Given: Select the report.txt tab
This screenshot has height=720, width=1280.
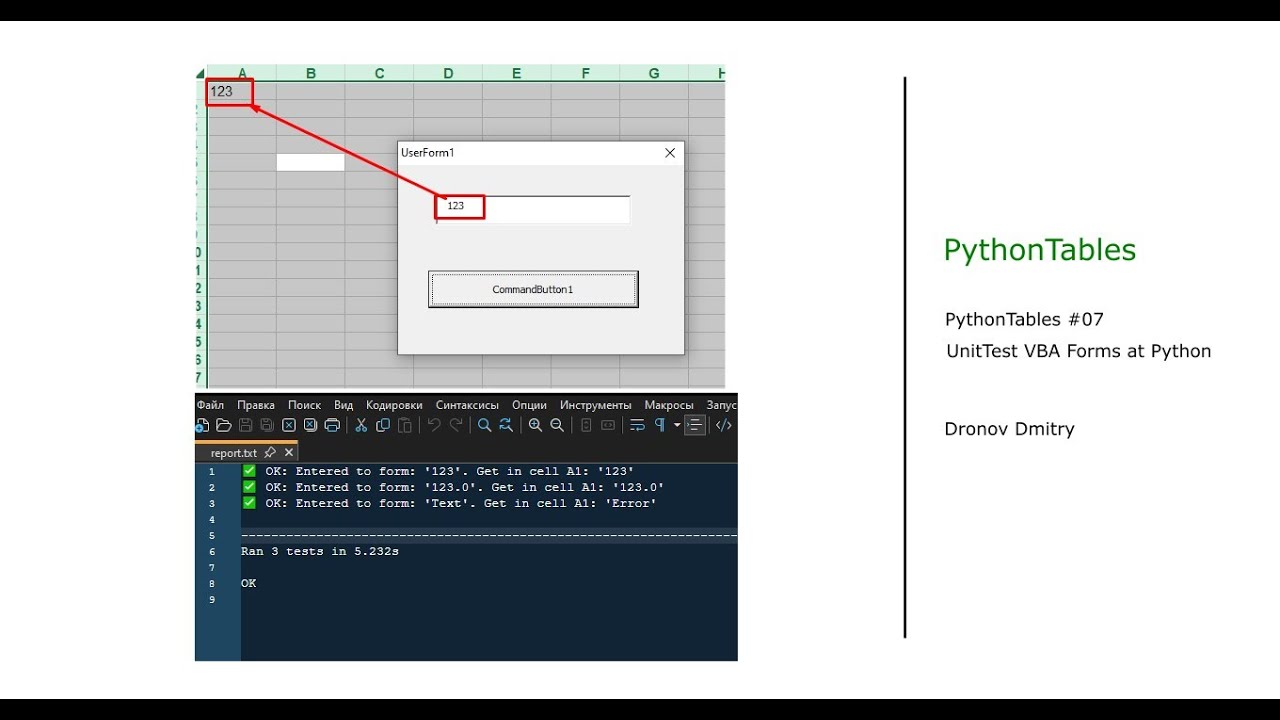Looking at the screenshot, I should pyautogui.click(x=233, y=453).
